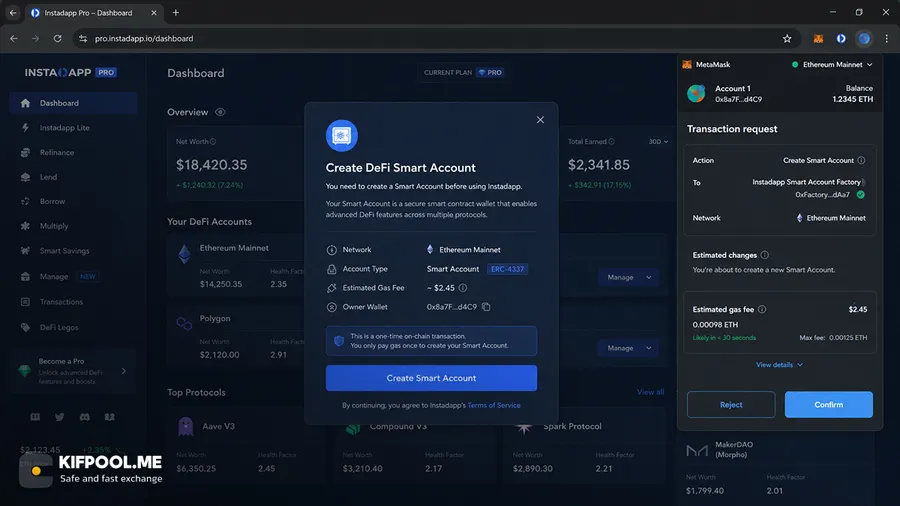
Task: Open Dashboard in the sidebar
Action: tap(73, 103)
